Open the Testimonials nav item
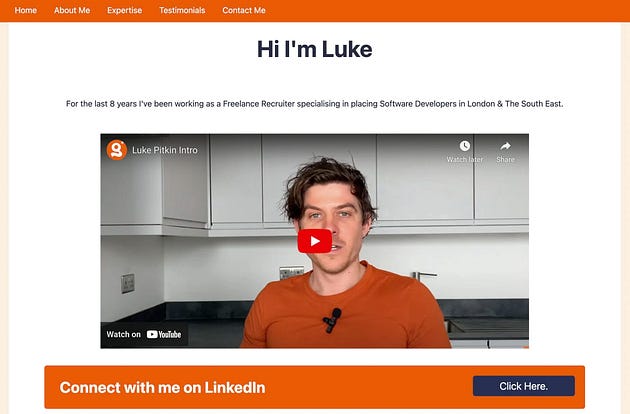 182,10
